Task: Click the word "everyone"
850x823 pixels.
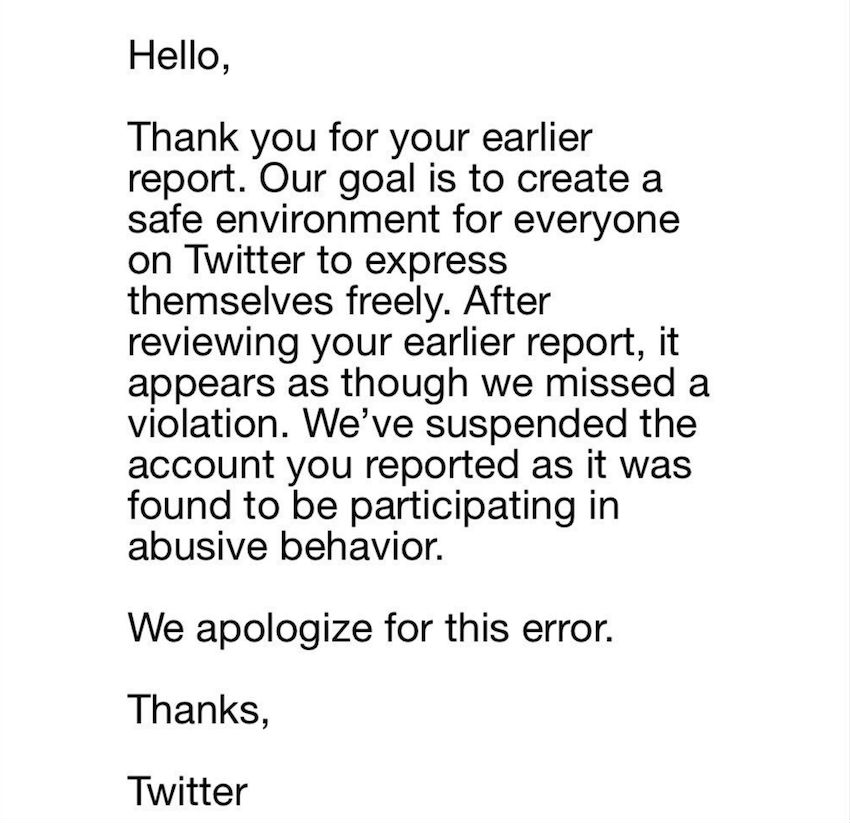Action: (596, 221)
